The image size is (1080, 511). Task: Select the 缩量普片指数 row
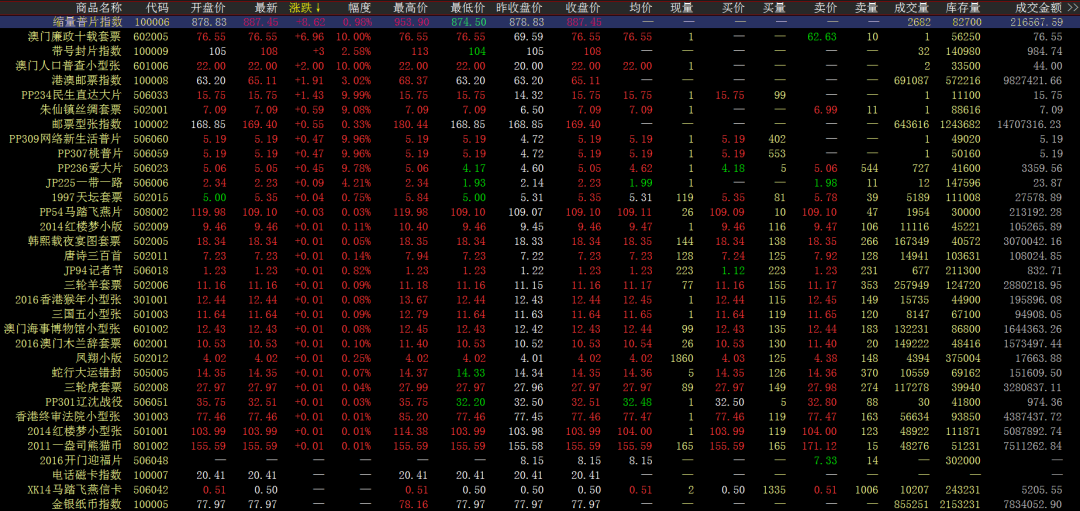(540, 22)
